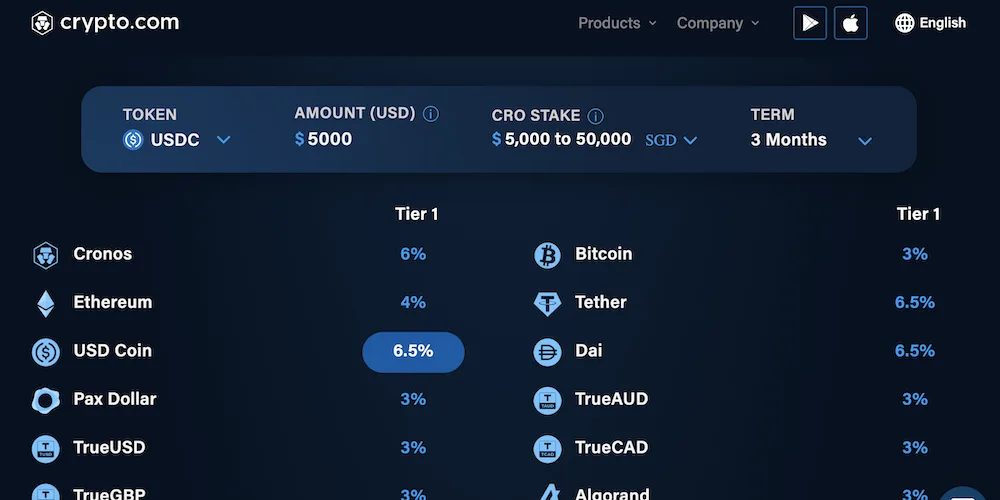This screenshot has height=500, width=1000.
Task: Open Apple App Store icon
Action: 851,23
